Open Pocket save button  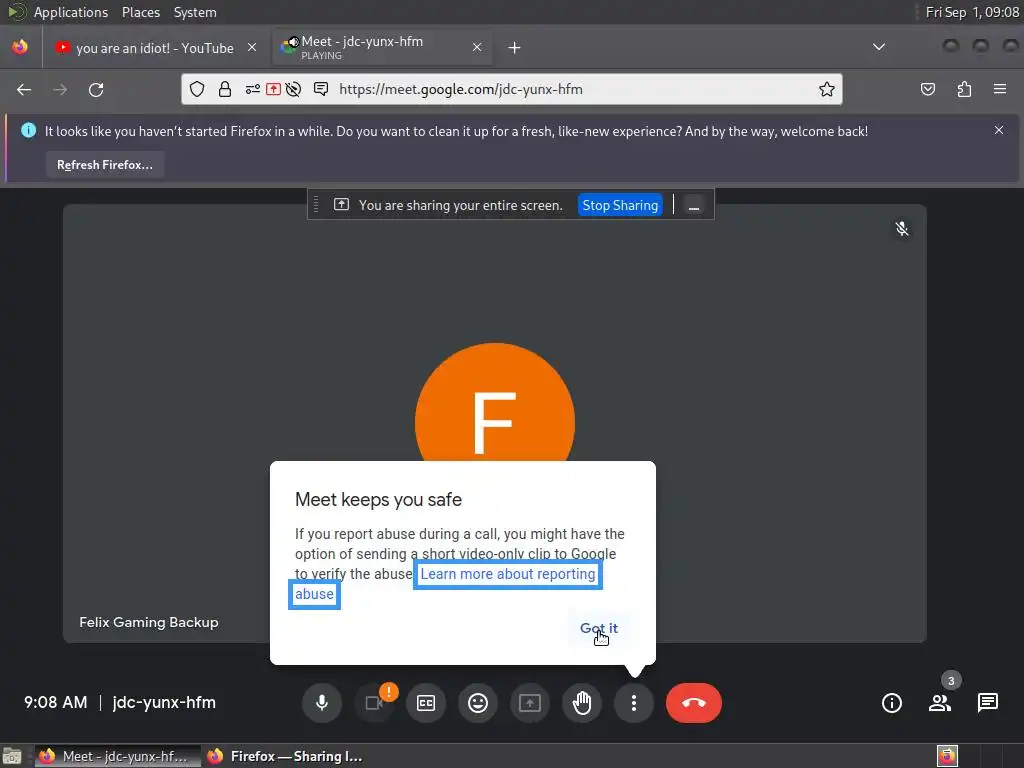click(928, 89)
